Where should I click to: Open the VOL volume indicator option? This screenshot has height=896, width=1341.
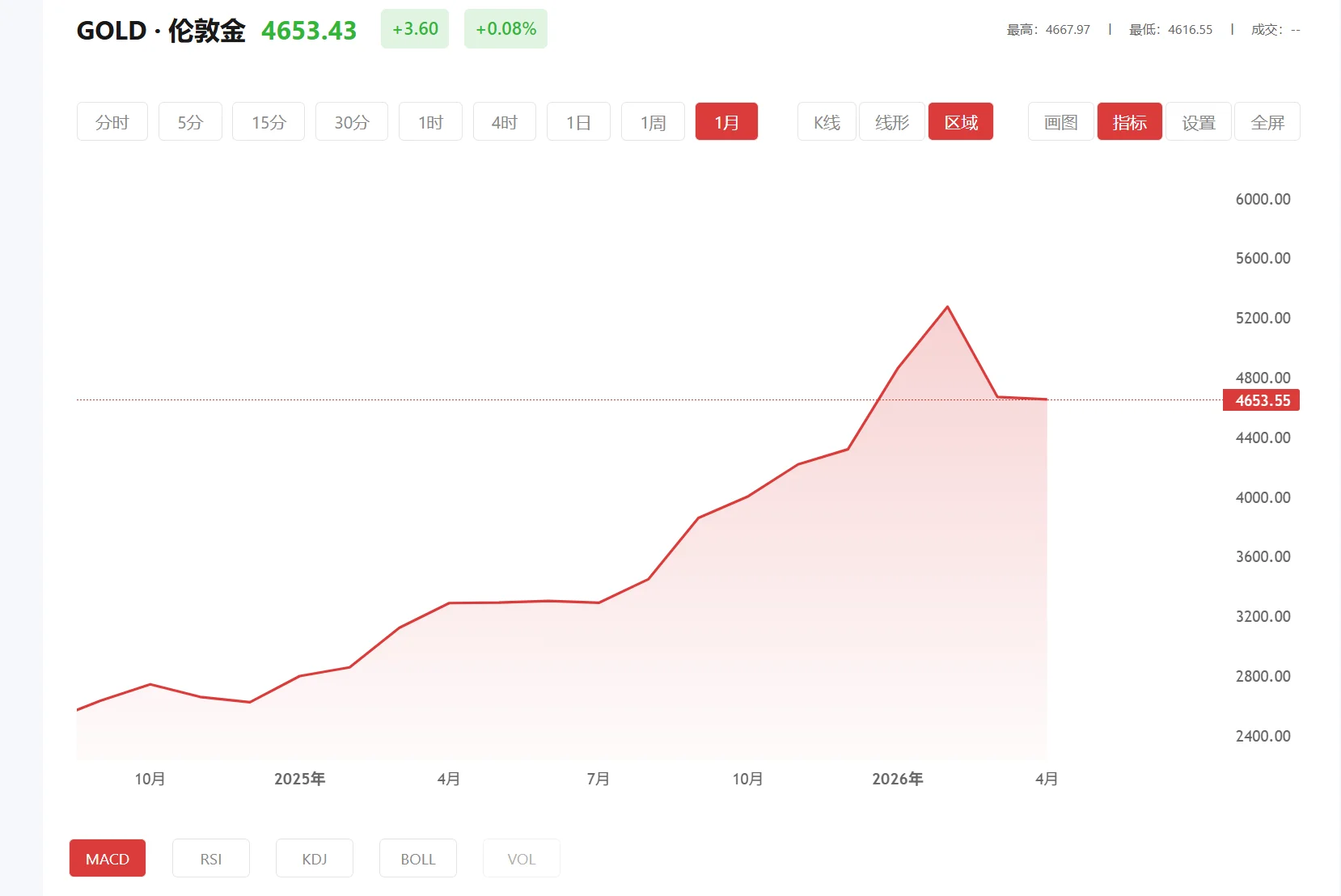(521, 858)
